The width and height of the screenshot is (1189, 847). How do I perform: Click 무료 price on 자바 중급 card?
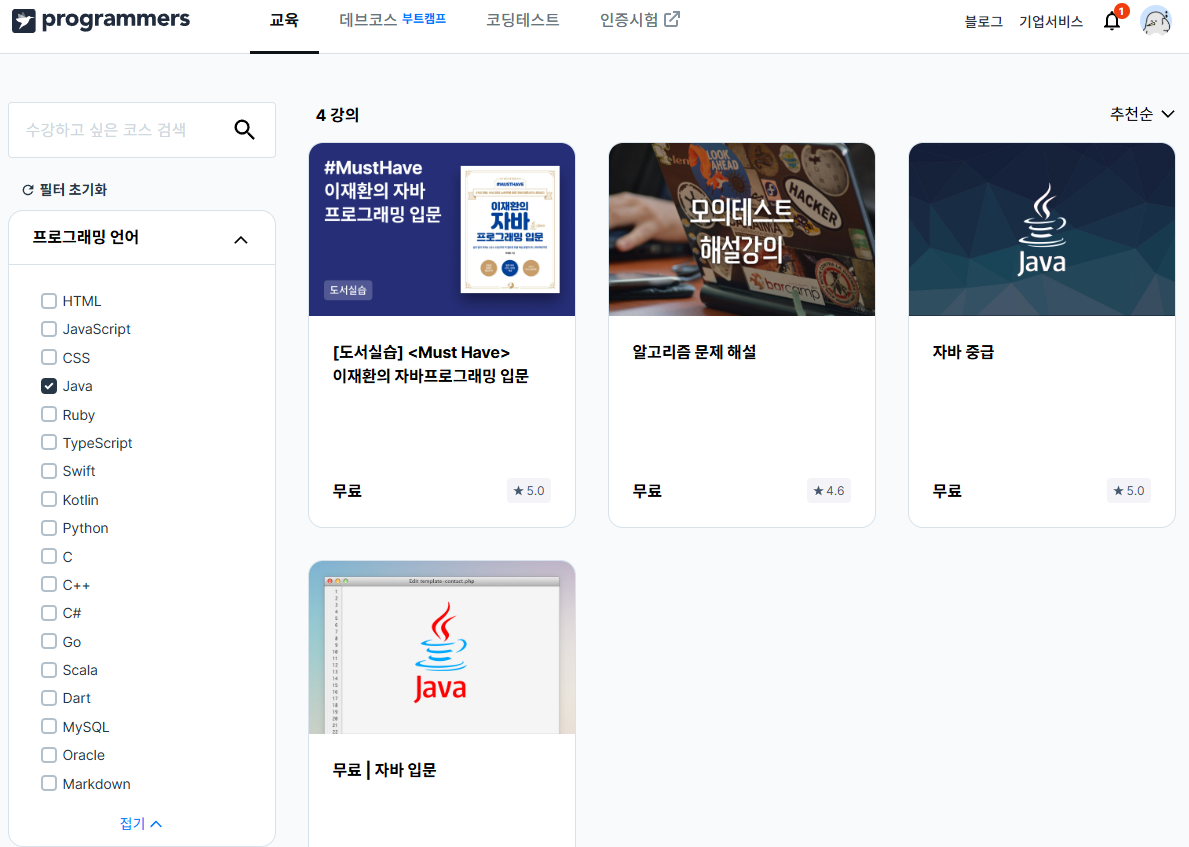947,491
